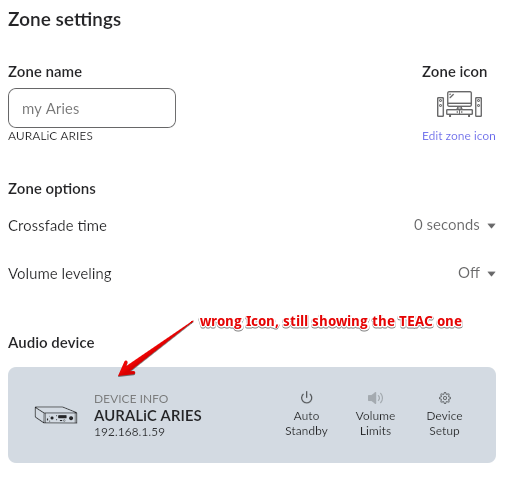Click the Device Setup gear icon

(445, 398)
